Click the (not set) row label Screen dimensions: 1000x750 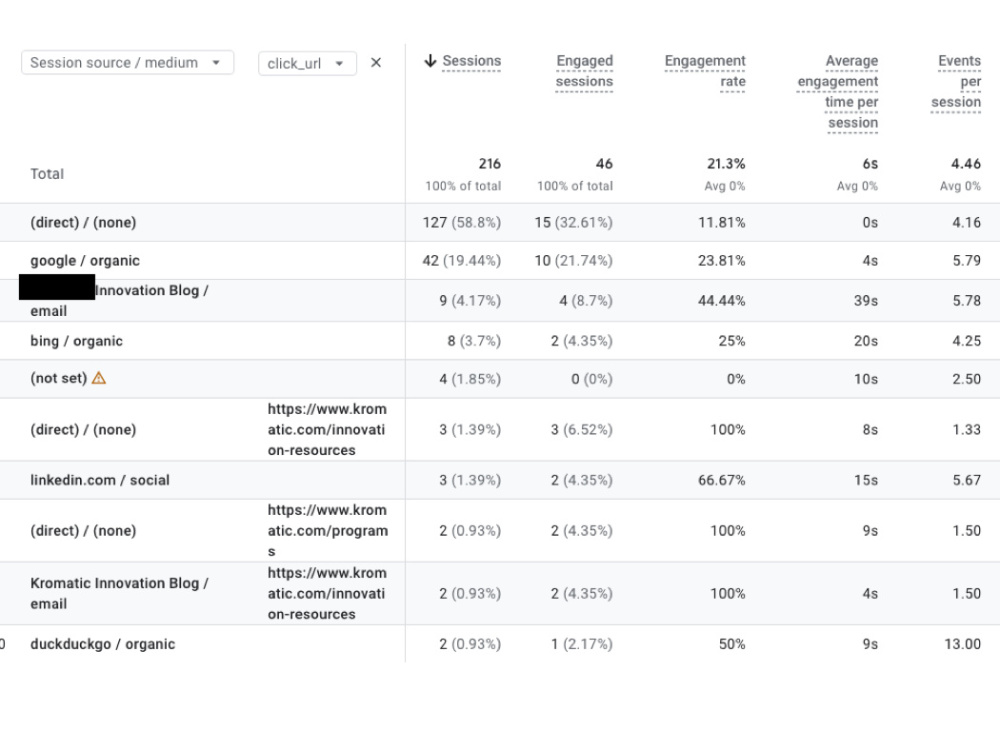pos(59,378)
